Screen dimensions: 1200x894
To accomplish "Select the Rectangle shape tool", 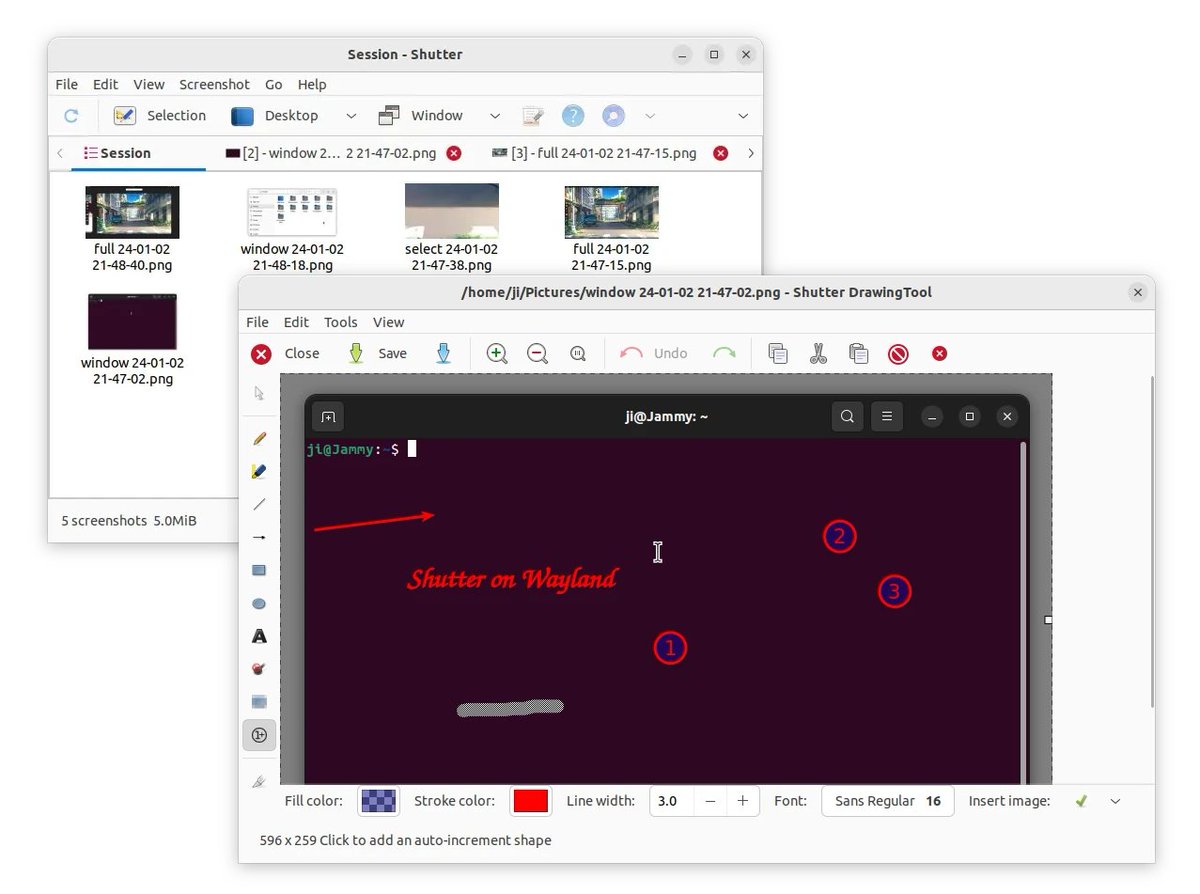I will pos(259,570).
